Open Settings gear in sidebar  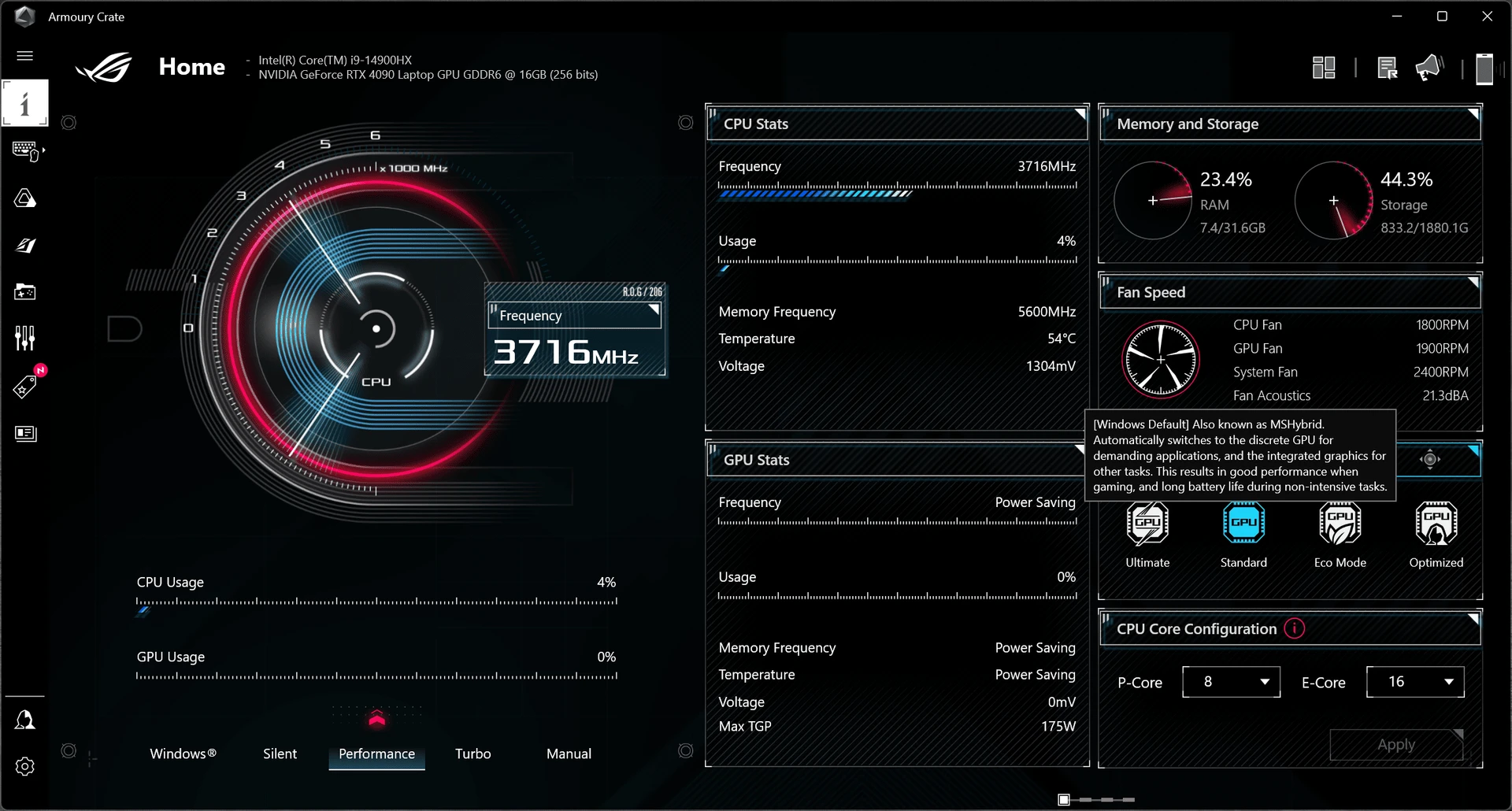click(25, 766)
